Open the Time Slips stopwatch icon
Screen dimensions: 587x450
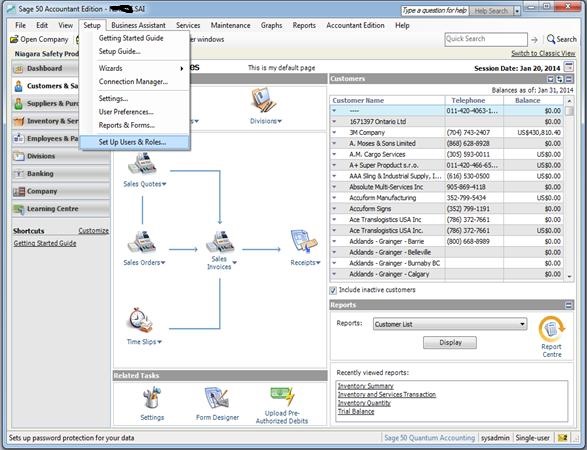(x=141, y=320)
